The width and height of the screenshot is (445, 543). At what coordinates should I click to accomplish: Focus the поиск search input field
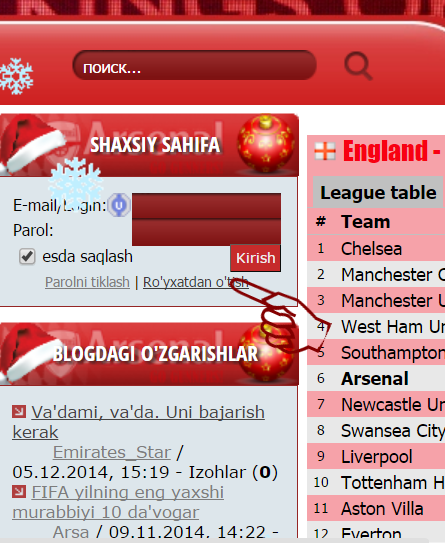tap(195, 65)
